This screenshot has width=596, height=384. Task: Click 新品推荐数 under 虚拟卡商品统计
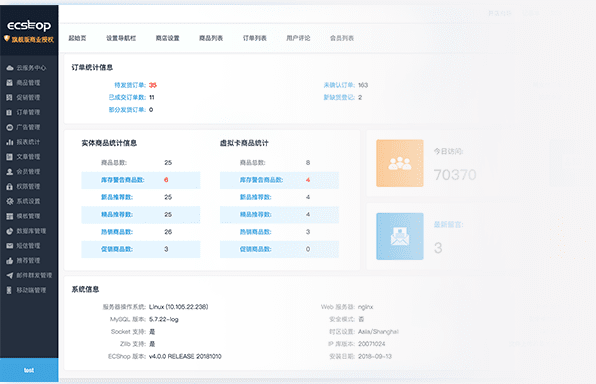(x=255, y=197)
